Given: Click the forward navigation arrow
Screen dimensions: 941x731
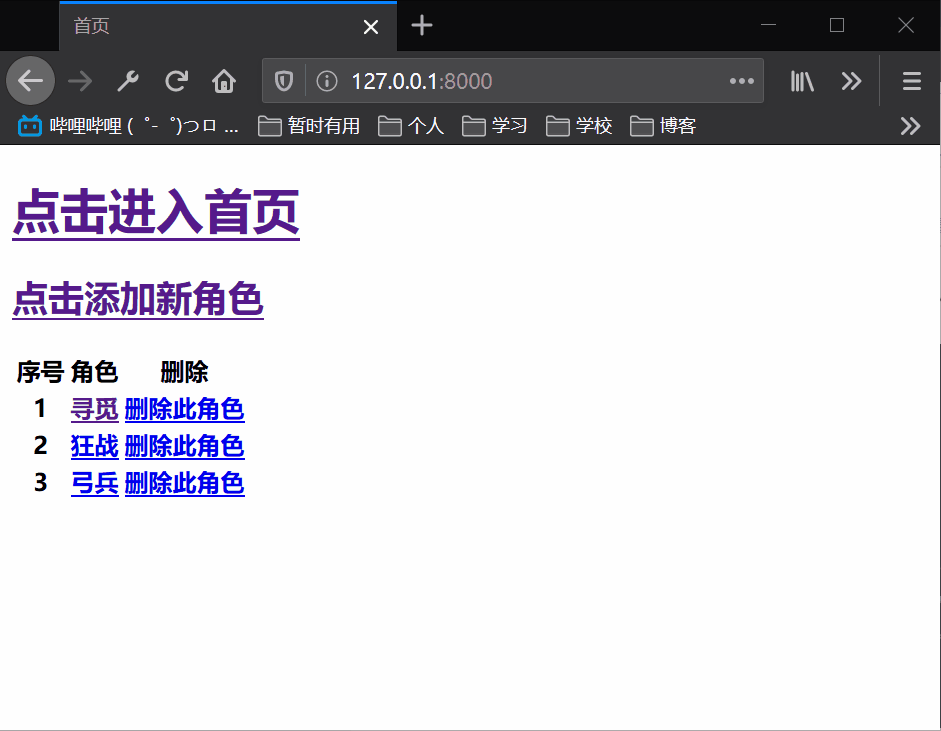Looking at the screenshot, I should [x=78, y=81].
